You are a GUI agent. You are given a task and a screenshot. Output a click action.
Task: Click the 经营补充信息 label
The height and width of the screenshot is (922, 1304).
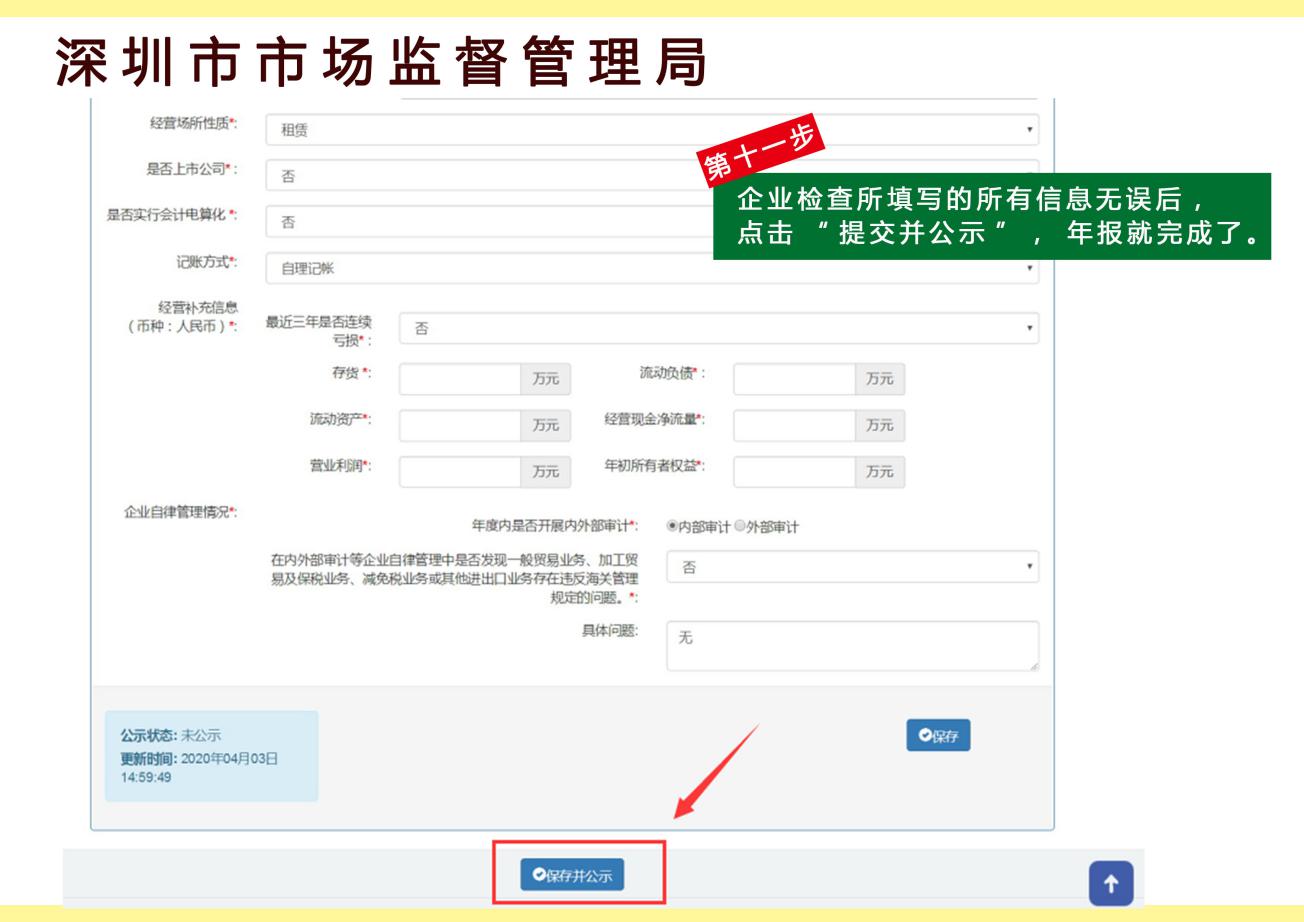coord(182,315)
